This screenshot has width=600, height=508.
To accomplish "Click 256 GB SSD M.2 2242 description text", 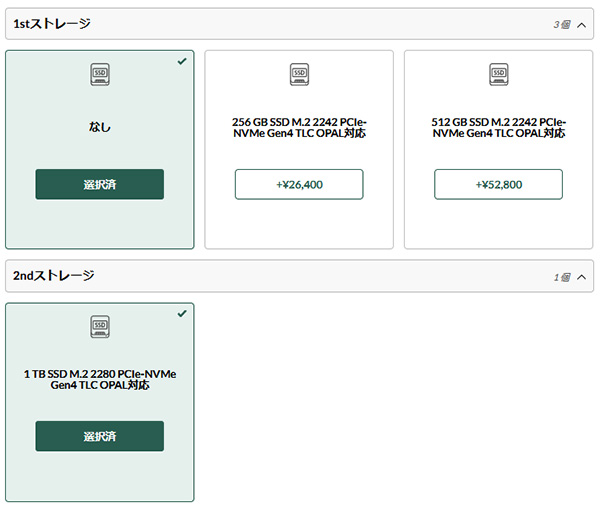I will [x=299, y=127].
